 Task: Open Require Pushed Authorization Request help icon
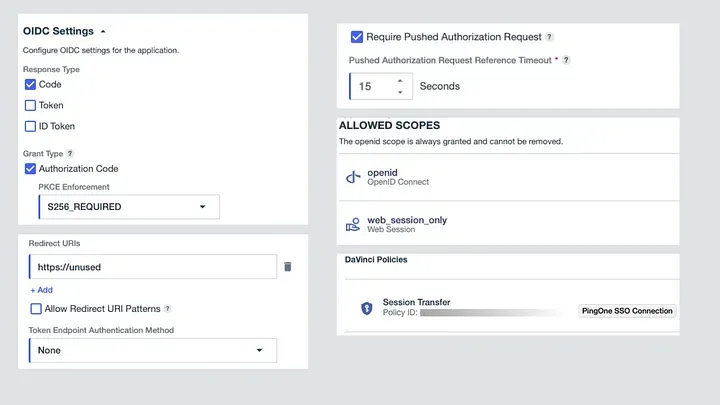click(549, 37)
